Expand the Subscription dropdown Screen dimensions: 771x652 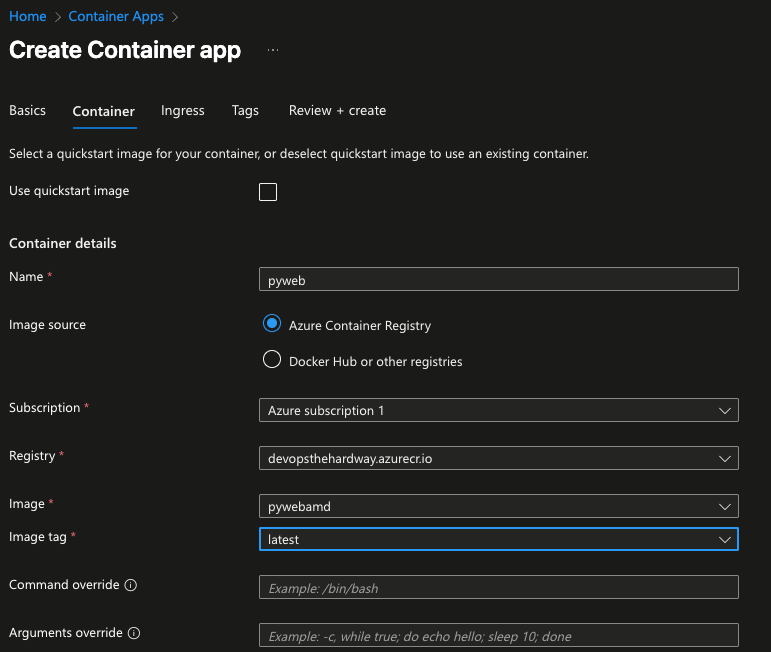[498, 410]
